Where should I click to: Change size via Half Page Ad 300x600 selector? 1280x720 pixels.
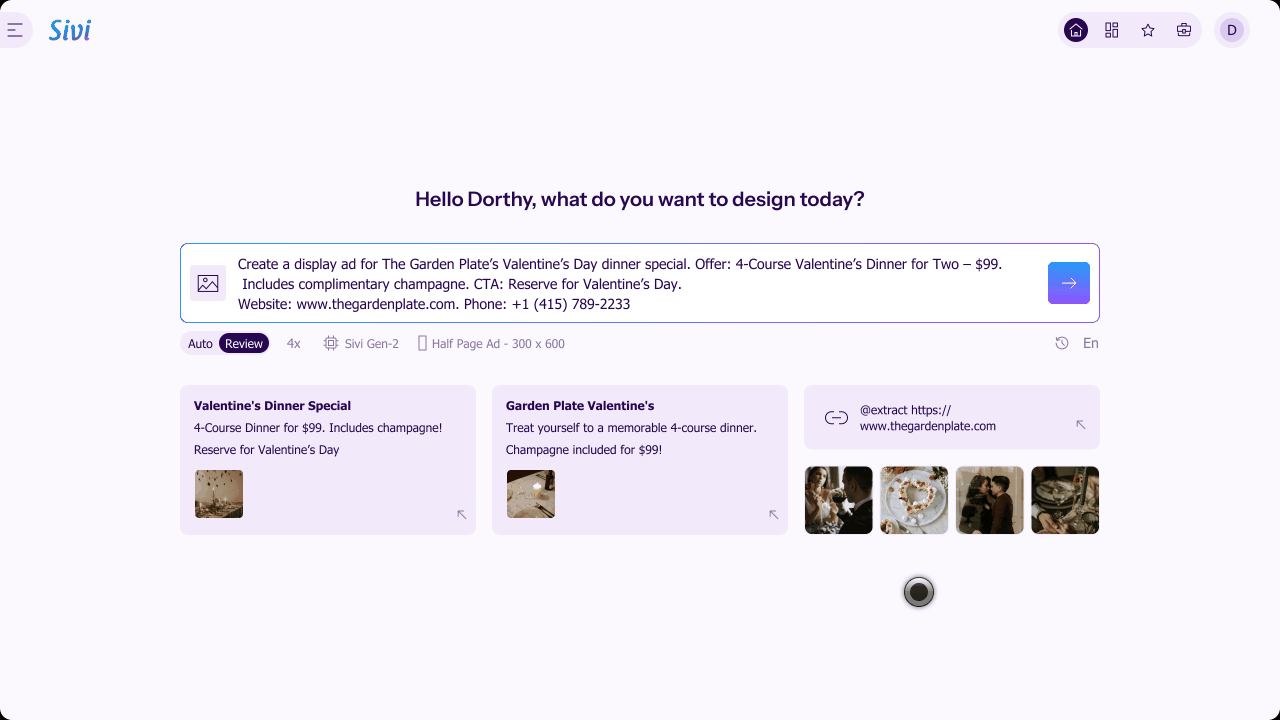tap(491, 343)
